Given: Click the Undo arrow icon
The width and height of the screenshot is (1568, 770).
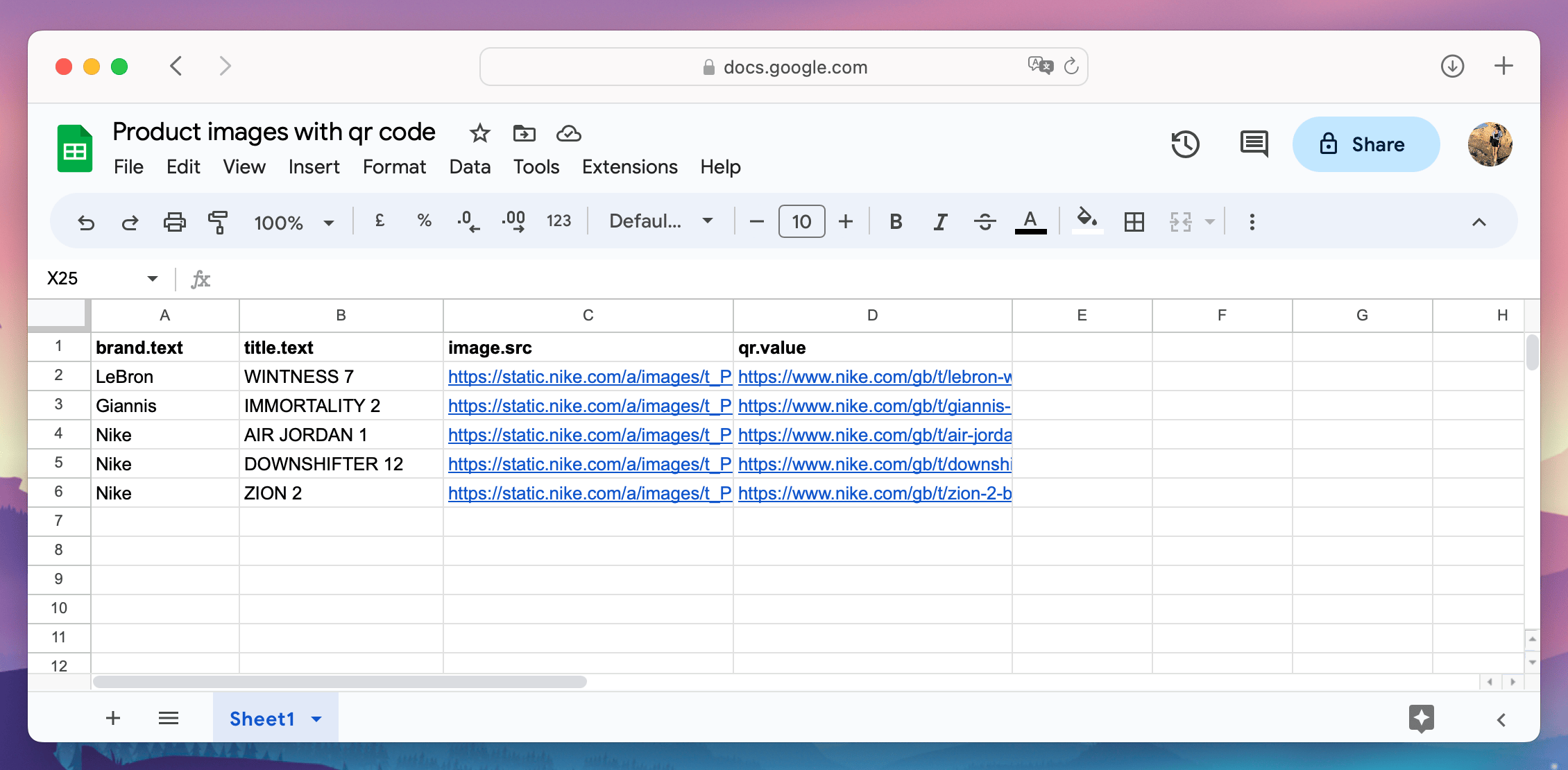Looking at the screenshot, I should pyautogui.click(x=86, y=222).
